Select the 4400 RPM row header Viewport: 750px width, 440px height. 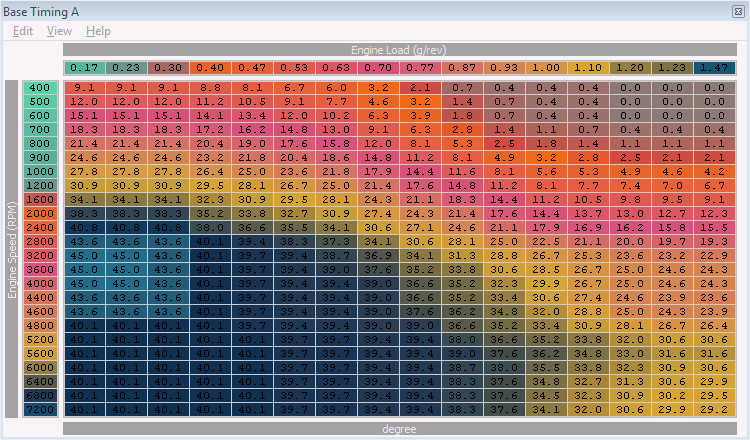[40, 297]
